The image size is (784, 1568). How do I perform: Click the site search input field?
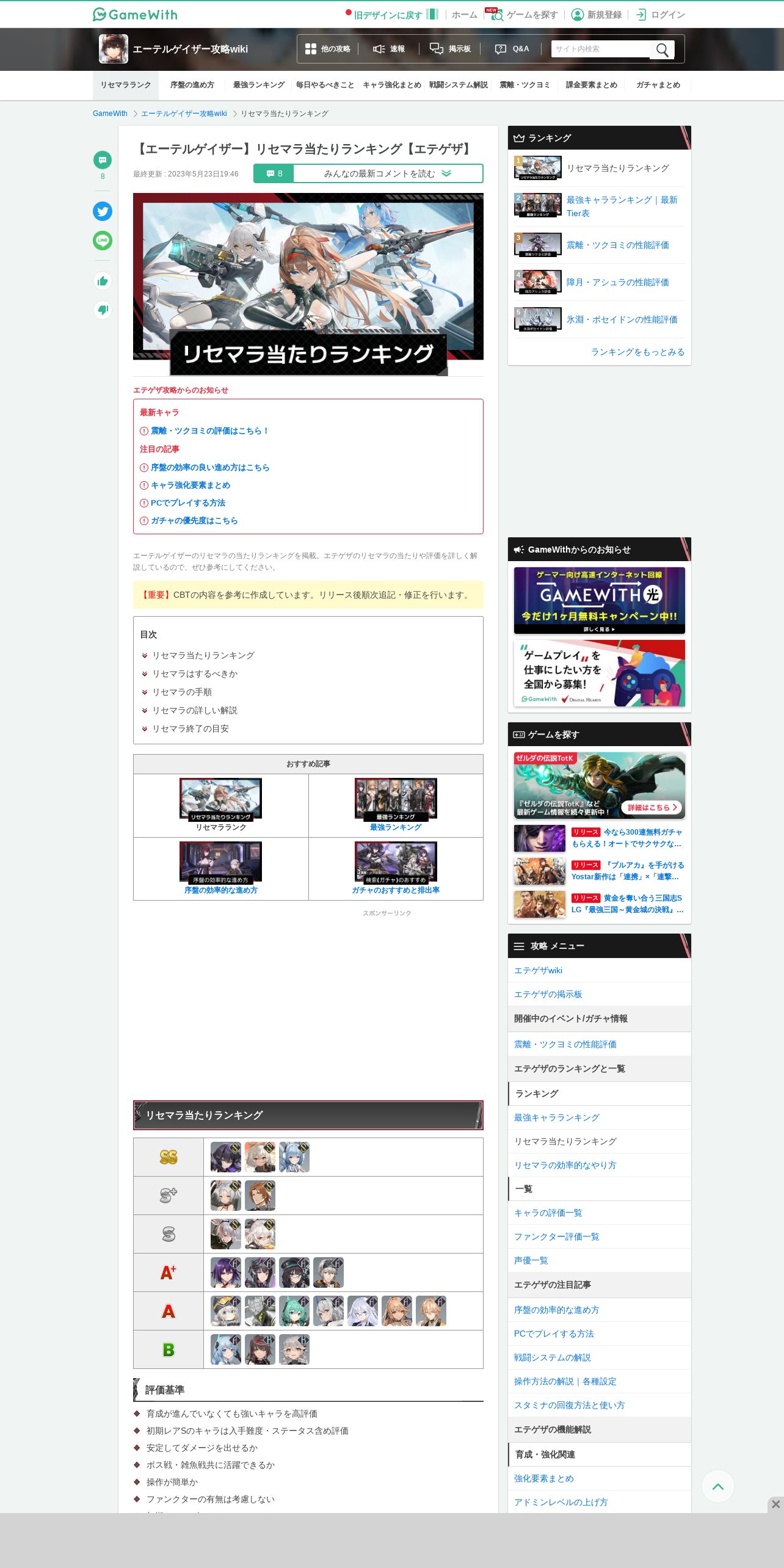click(601, 49)
